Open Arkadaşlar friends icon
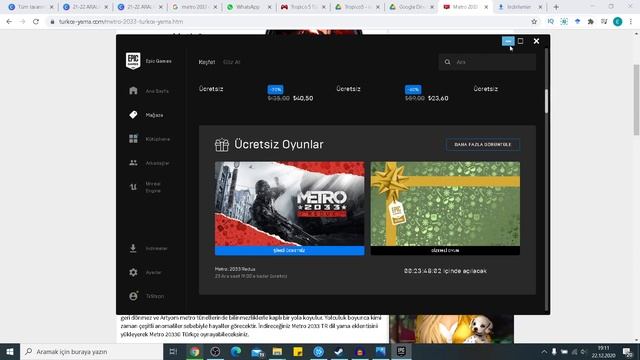640x360 pixels. click(133, 163)
